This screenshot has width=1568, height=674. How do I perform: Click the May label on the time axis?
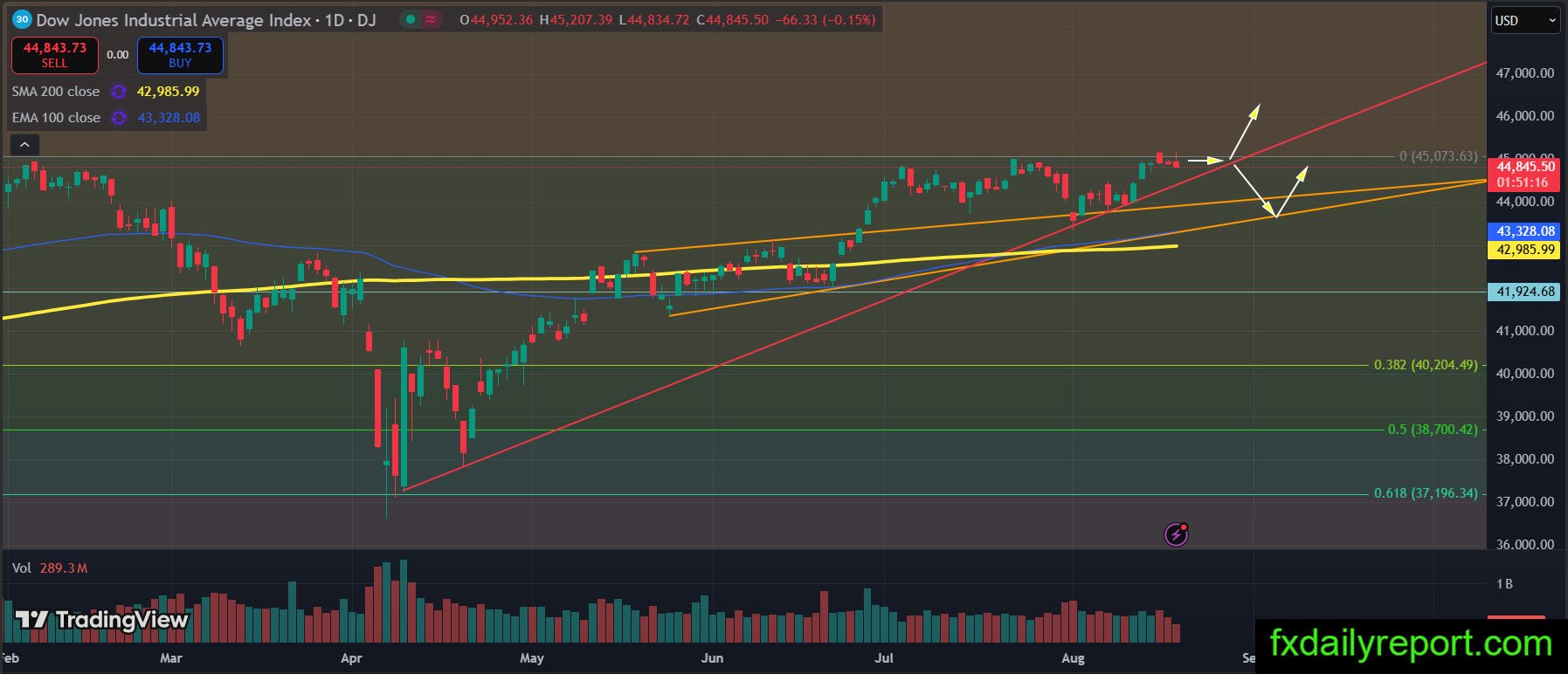[x=531, y=658]
